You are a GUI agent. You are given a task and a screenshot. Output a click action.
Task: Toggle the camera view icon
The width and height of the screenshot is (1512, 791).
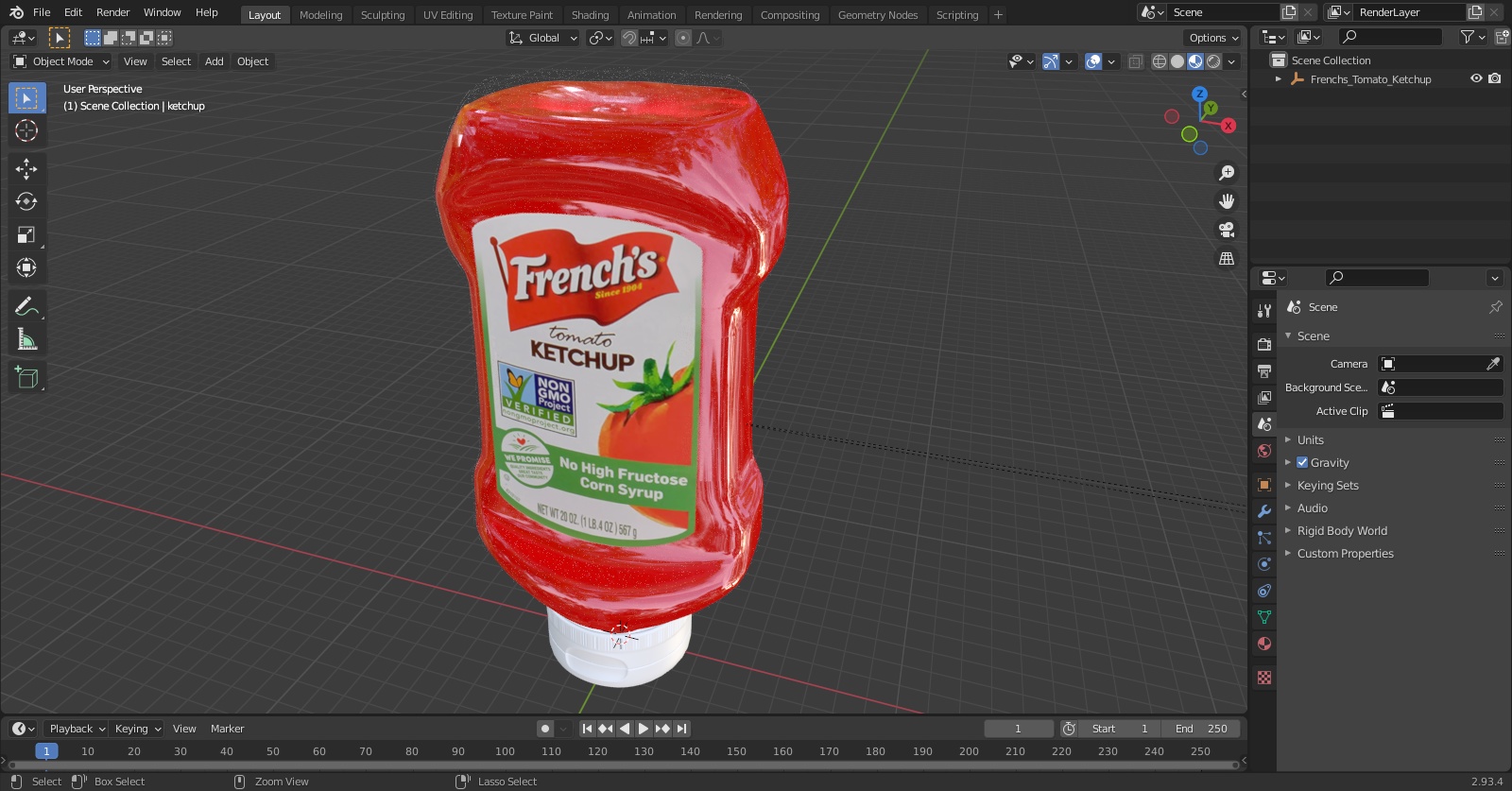click(x=1227, y=230)
